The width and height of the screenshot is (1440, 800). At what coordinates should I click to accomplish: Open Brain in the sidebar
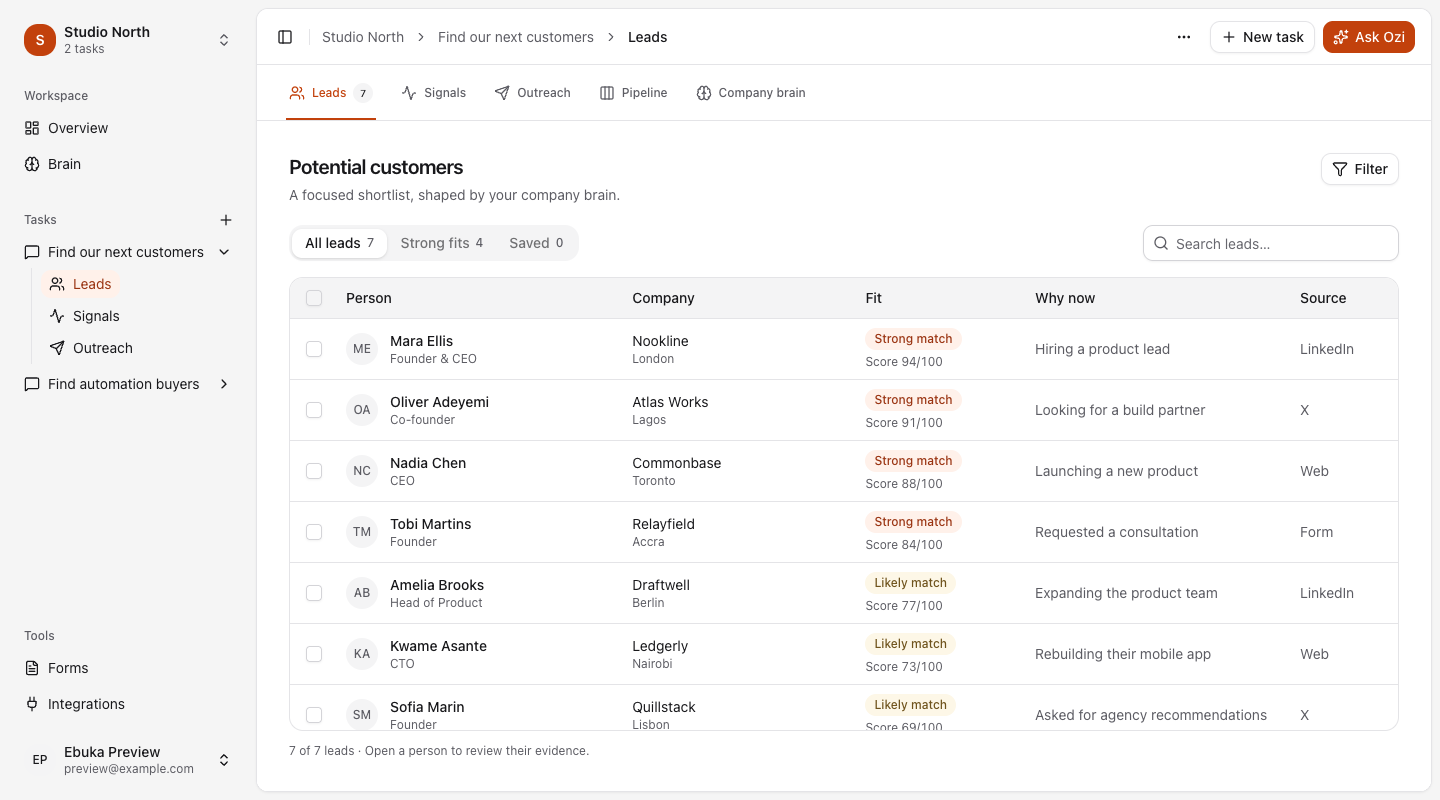coord(128,164)
